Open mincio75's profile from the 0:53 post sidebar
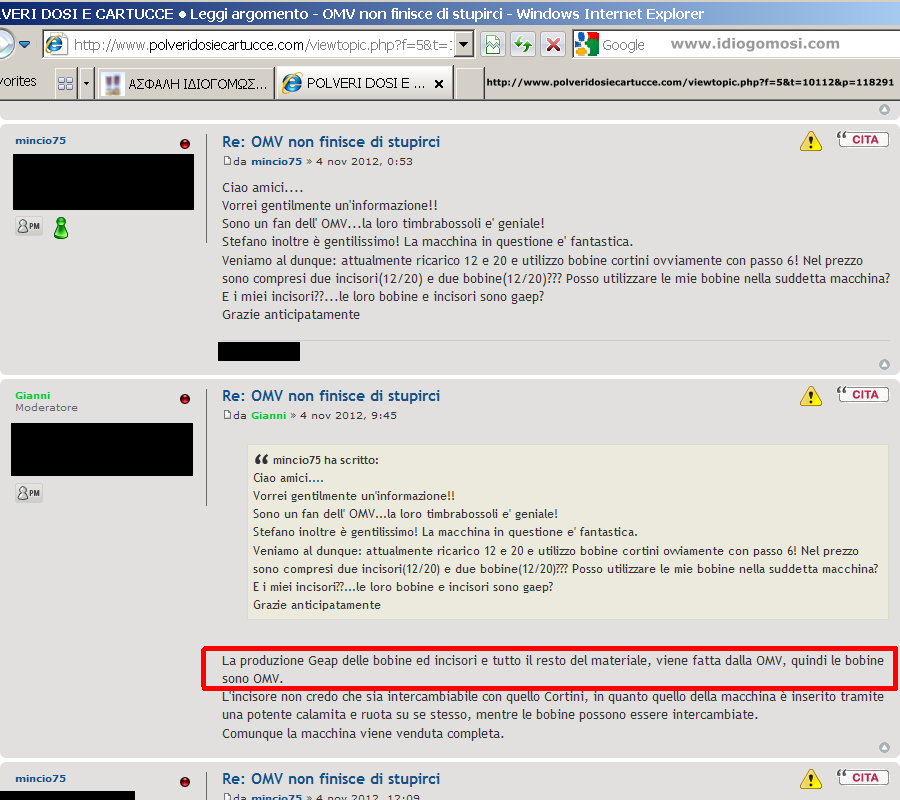This screenshot has width=900, height=800. tap(41, 141)
